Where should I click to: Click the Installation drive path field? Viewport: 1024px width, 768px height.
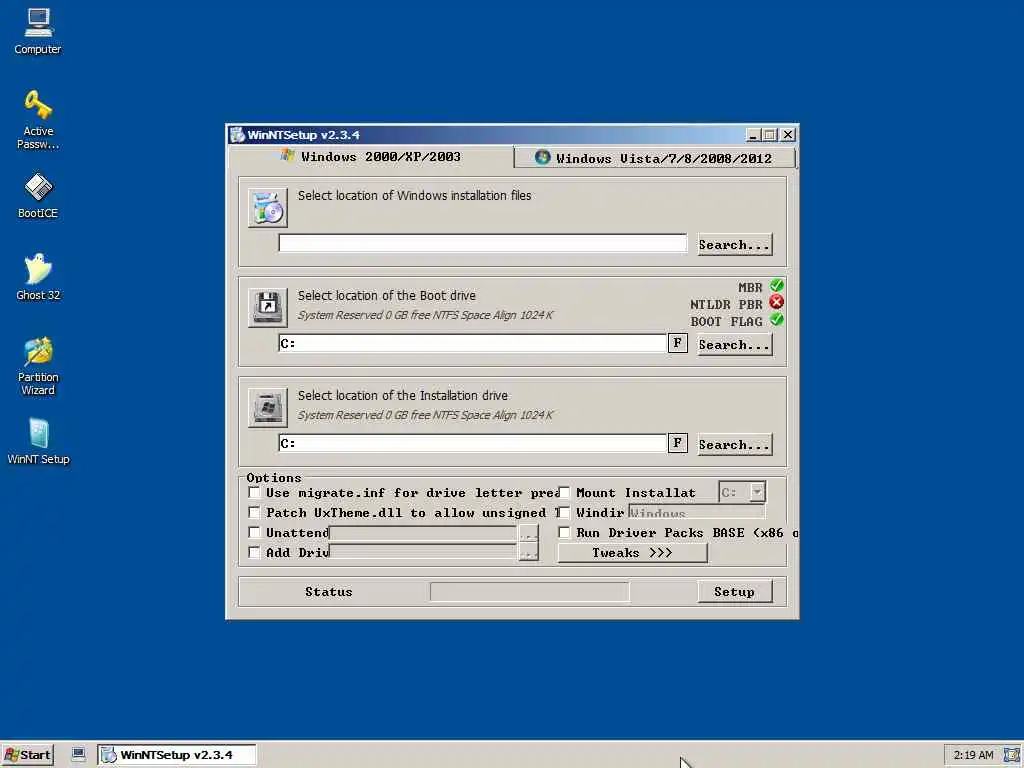(x=473, y=443)
